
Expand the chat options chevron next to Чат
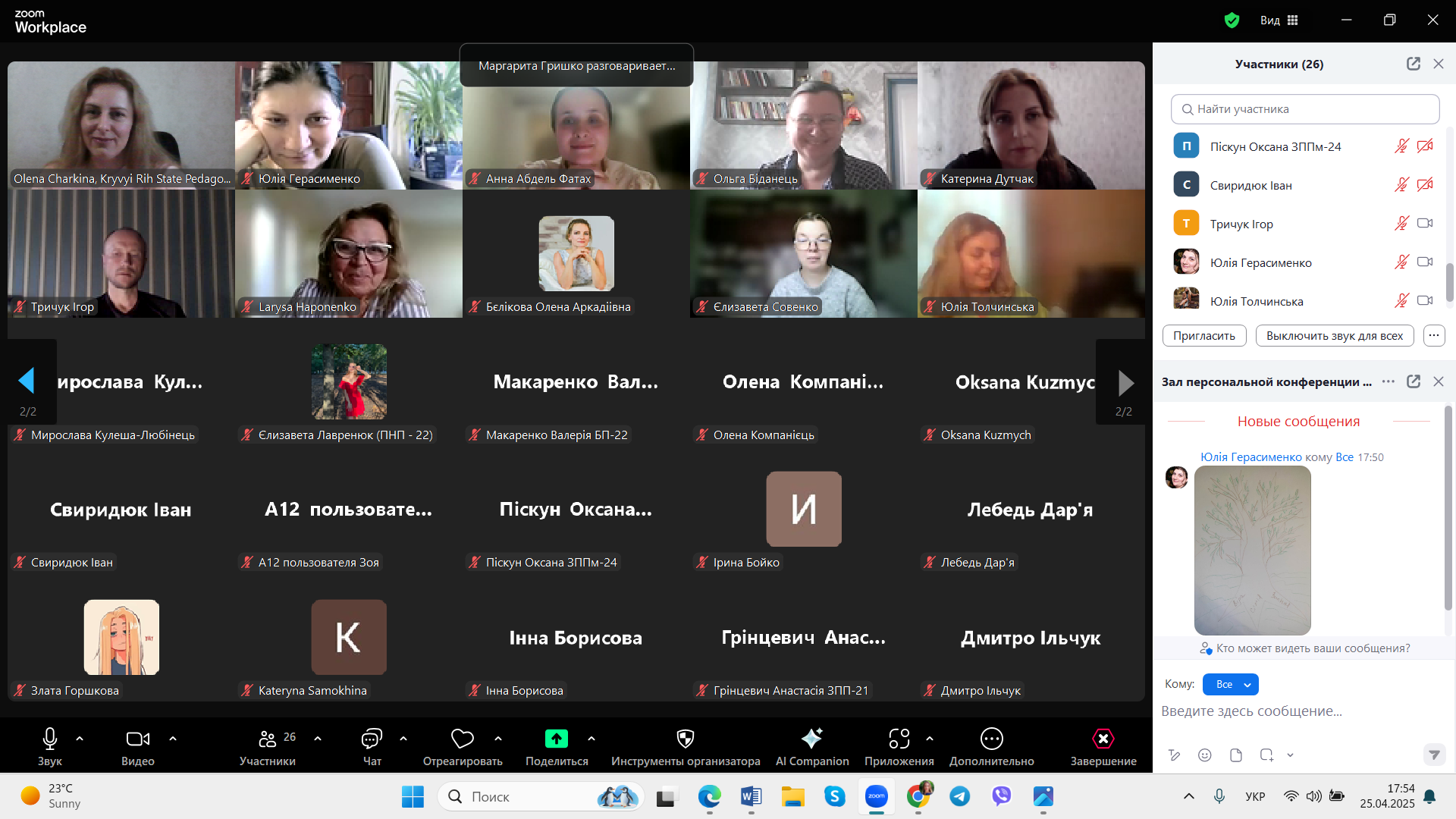click(x=403, y=738)
